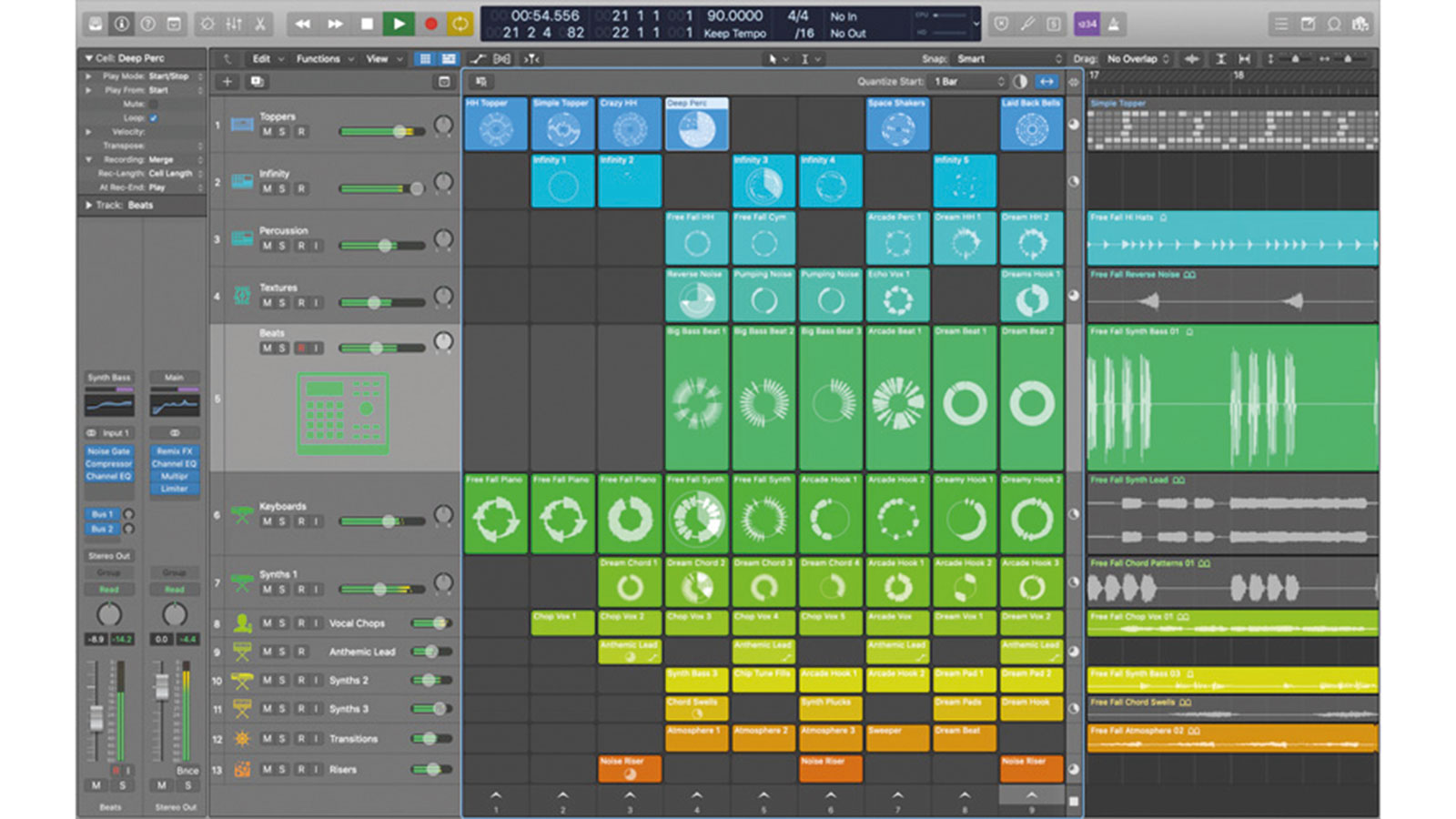Solo the Transitions track
This screenshot has height=819, width=1456.
pyautogui.click(x=282, y=739)
